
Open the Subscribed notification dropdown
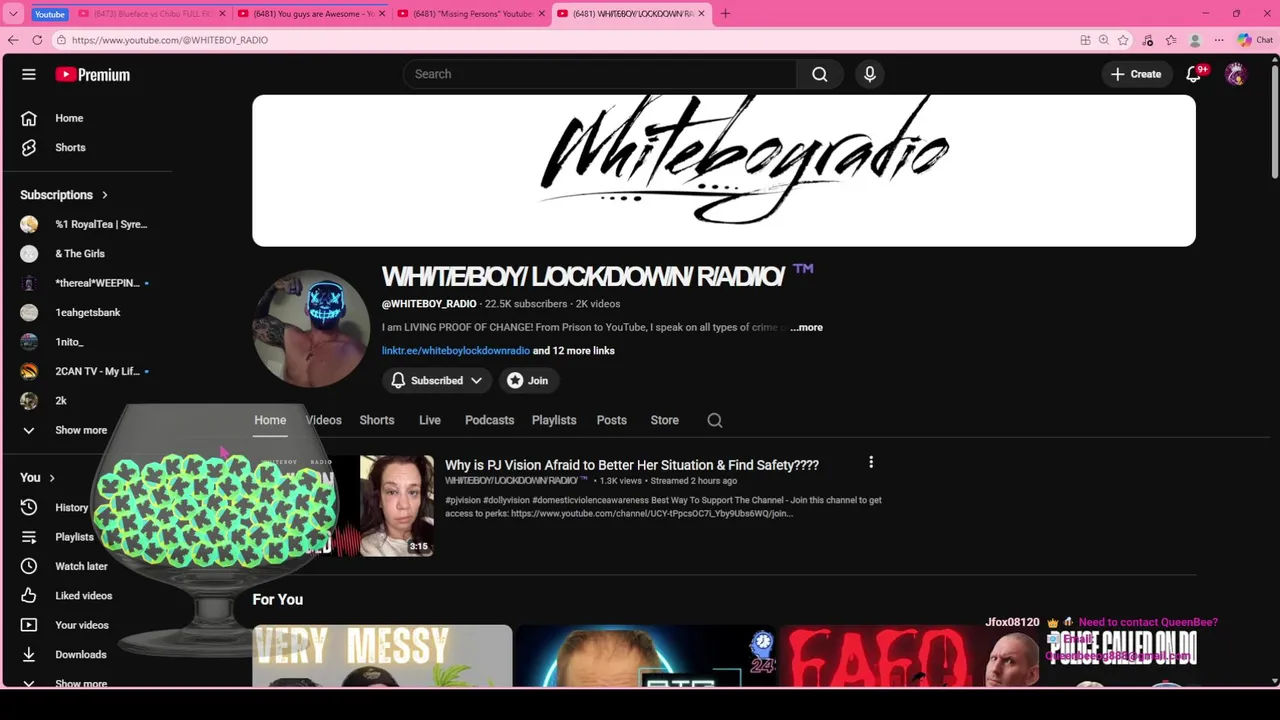(x=436, y=380)
